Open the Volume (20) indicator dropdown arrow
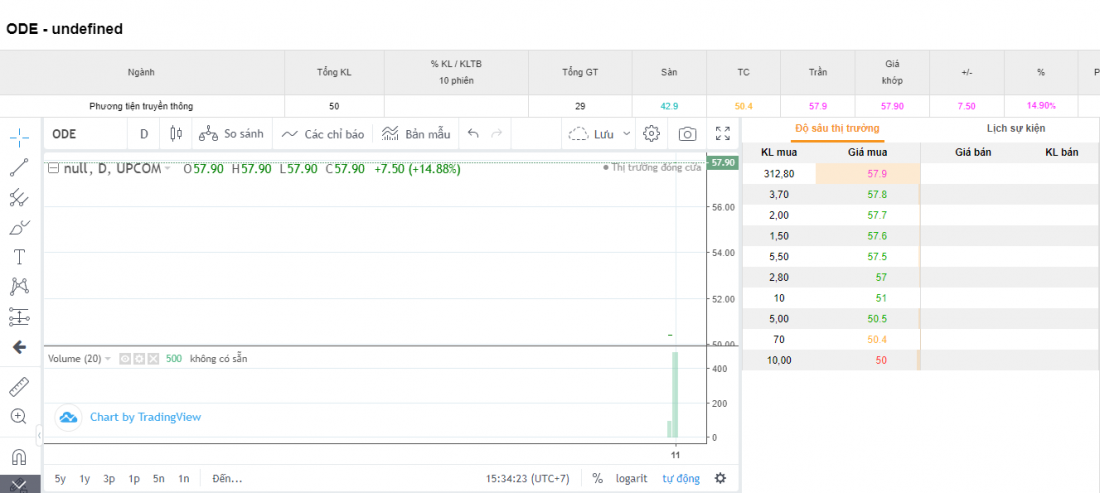 pyautogui.click(x=108, y=359)
